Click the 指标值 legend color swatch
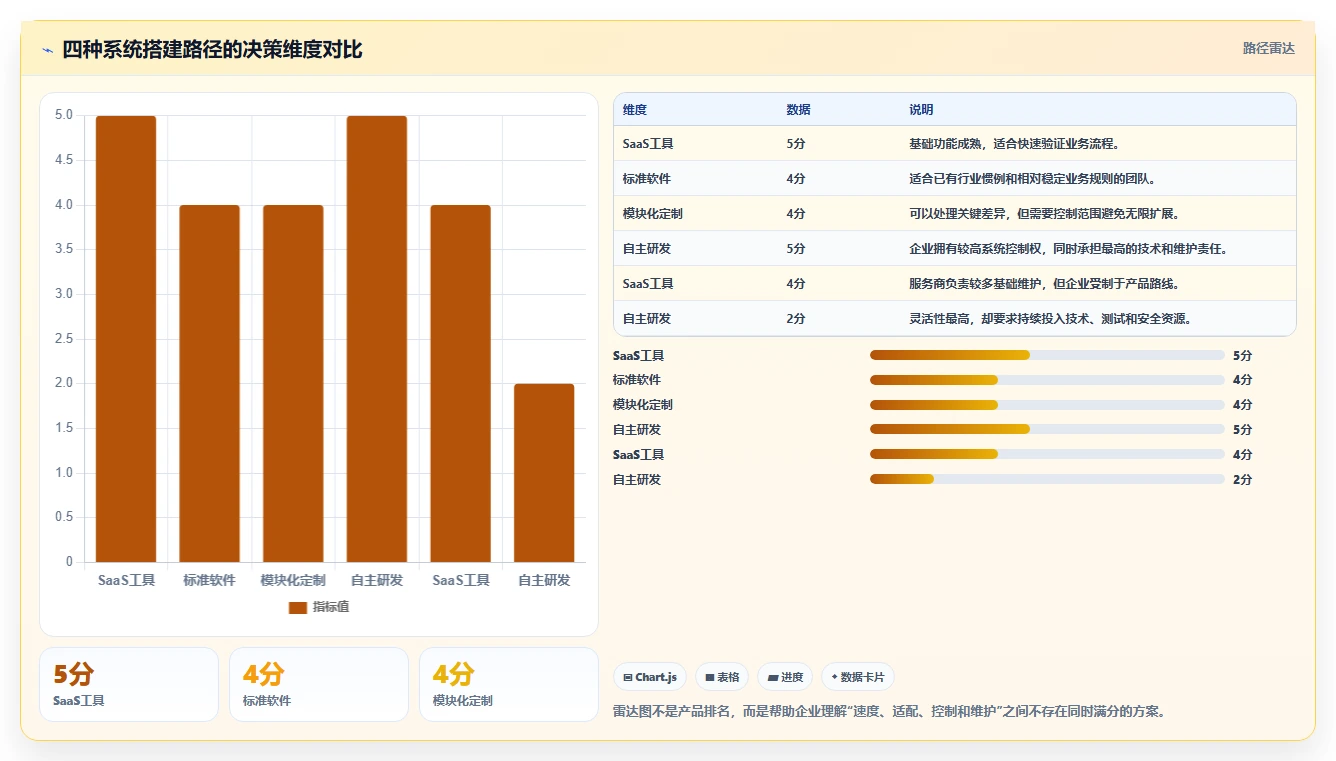 pos(297,607)
